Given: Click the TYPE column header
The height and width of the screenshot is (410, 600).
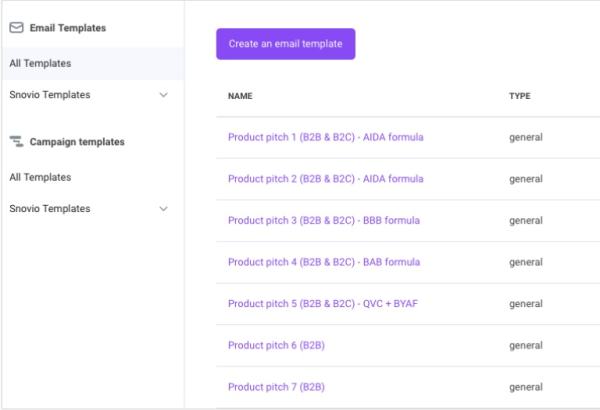Looking at the screenshot, I should coord(519,96).
